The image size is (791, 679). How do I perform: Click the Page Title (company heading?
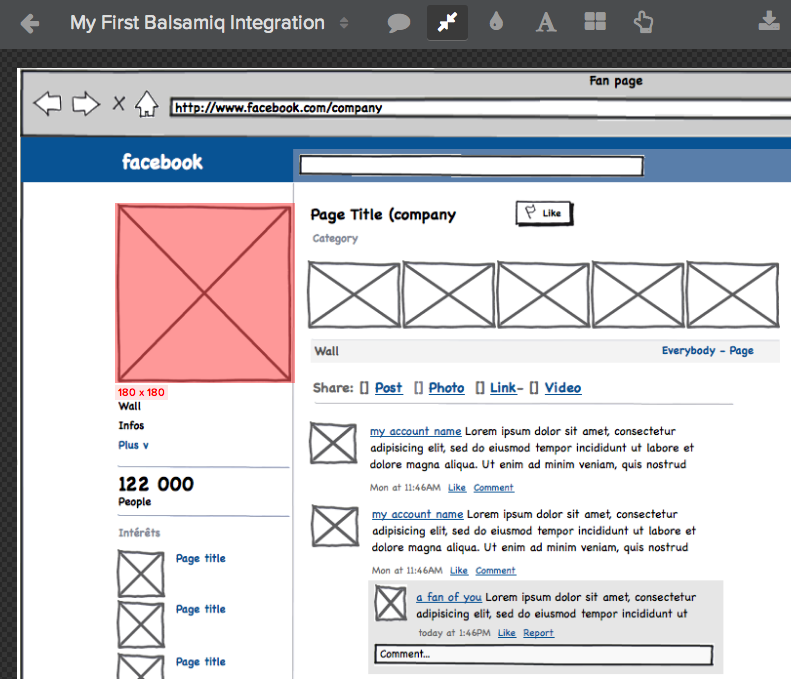(383, 215)
